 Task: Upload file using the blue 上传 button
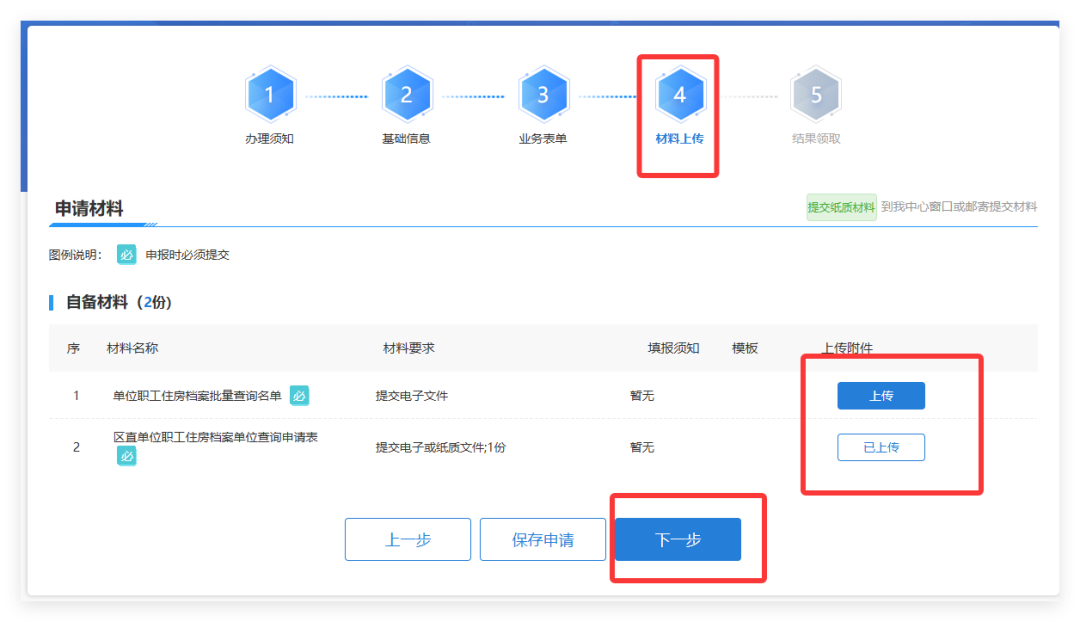880,396
